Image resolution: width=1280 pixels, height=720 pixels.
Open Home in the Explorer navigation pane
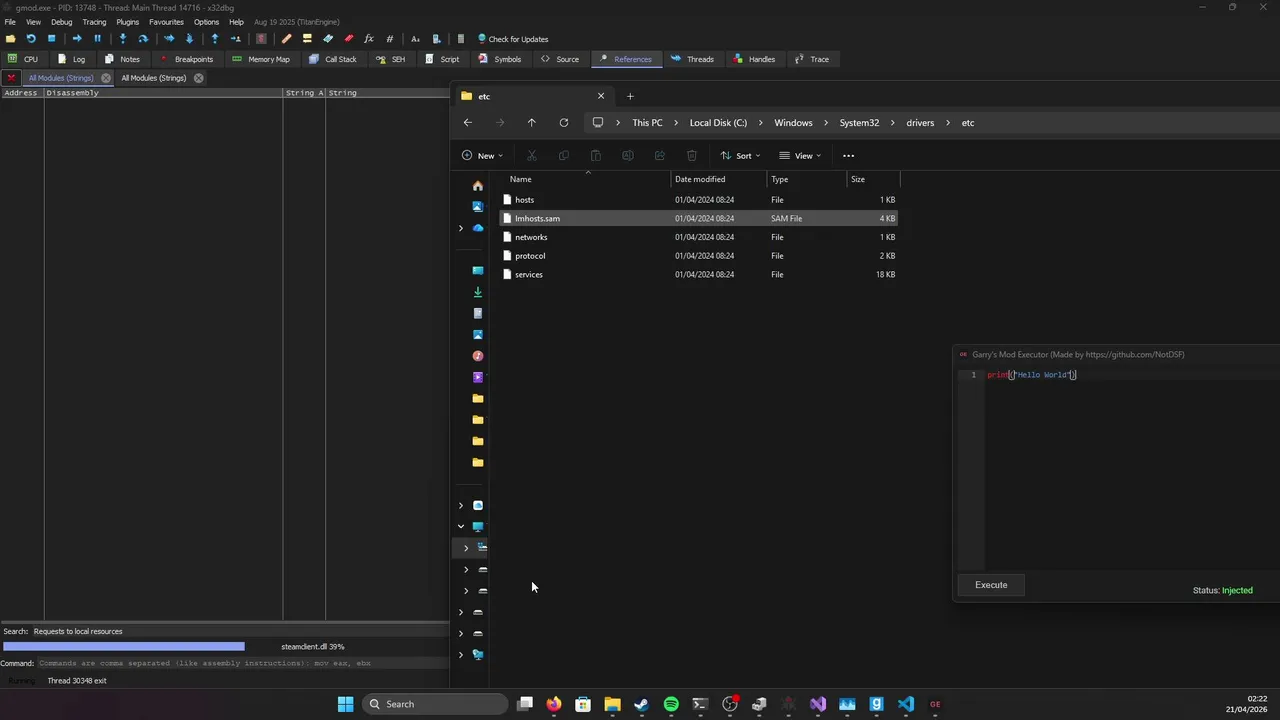[x=478, y=186]
